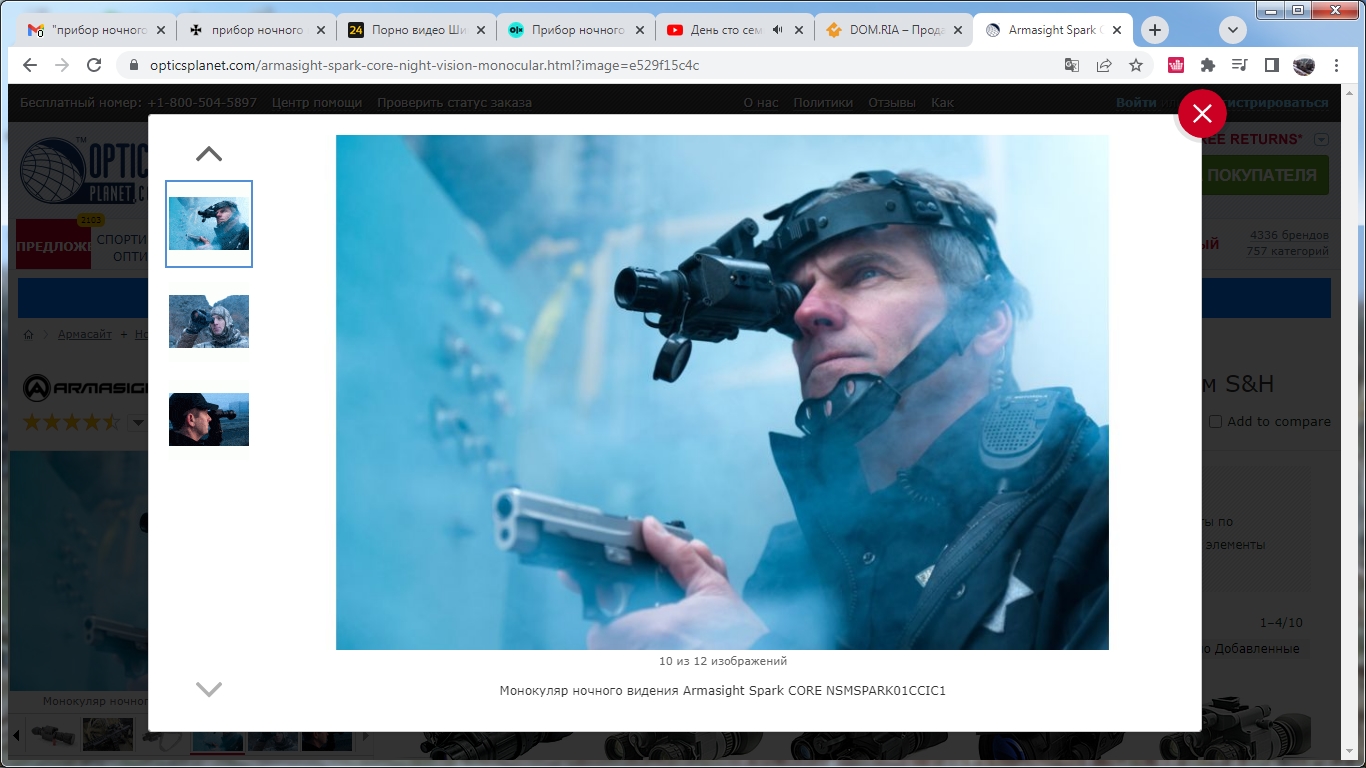The width and height of the screenshot is (1366, 768).
Task: Expand the star rating dropdown arrow
Action: [139, 422]
